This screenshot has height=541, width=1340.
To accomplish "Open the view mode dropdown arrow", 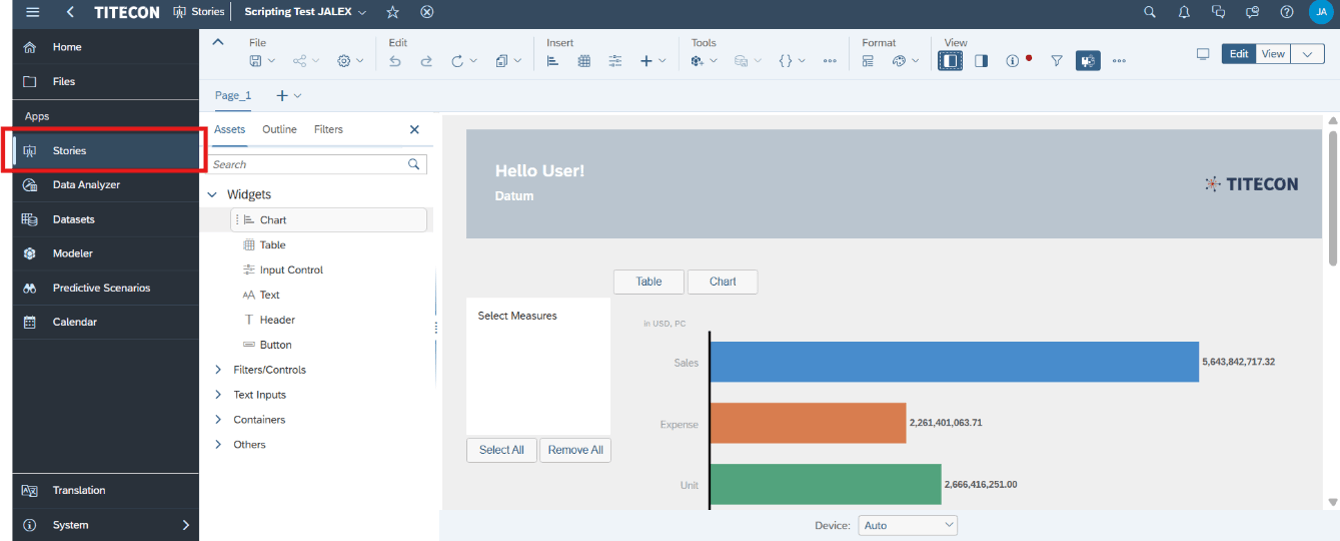I will click(x=1307, y=54).
